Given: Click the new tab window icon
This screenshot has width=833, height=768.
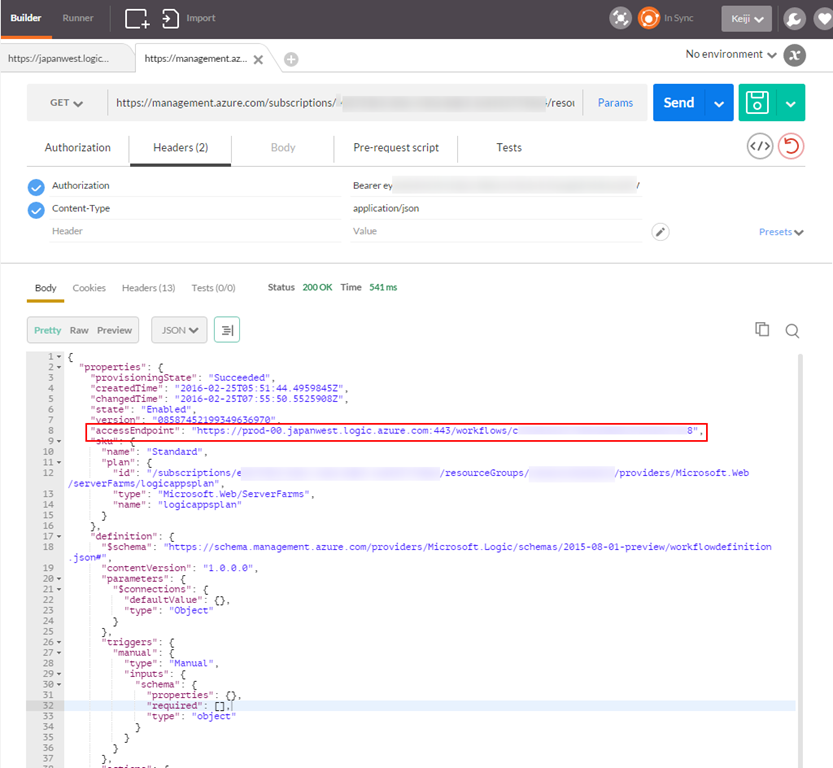Looking at the screenshot, I should click(137, 18).
